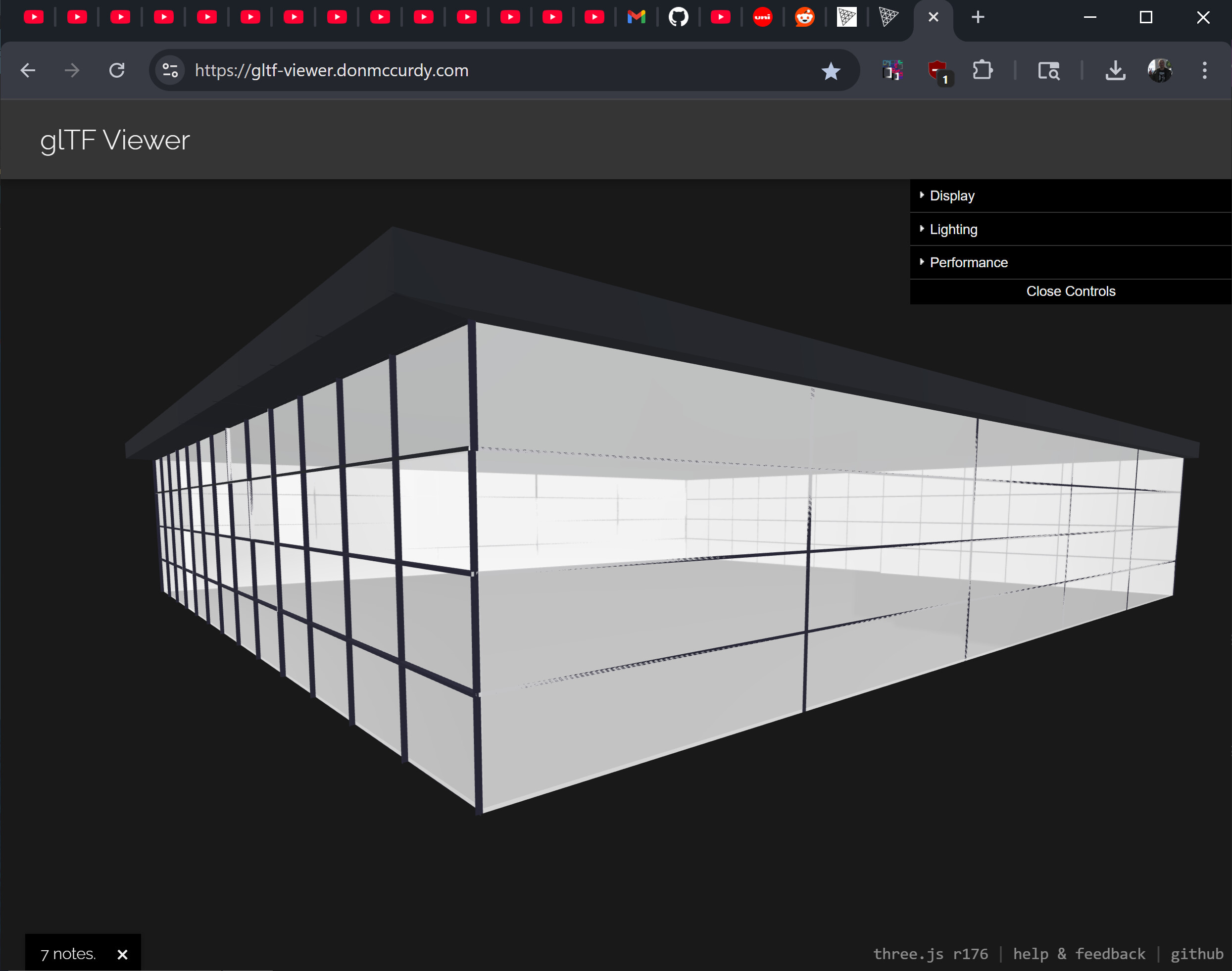Screen dimensions: 1232x971
Task: Expand the Performance controls folder
Action: (1071, 263)
